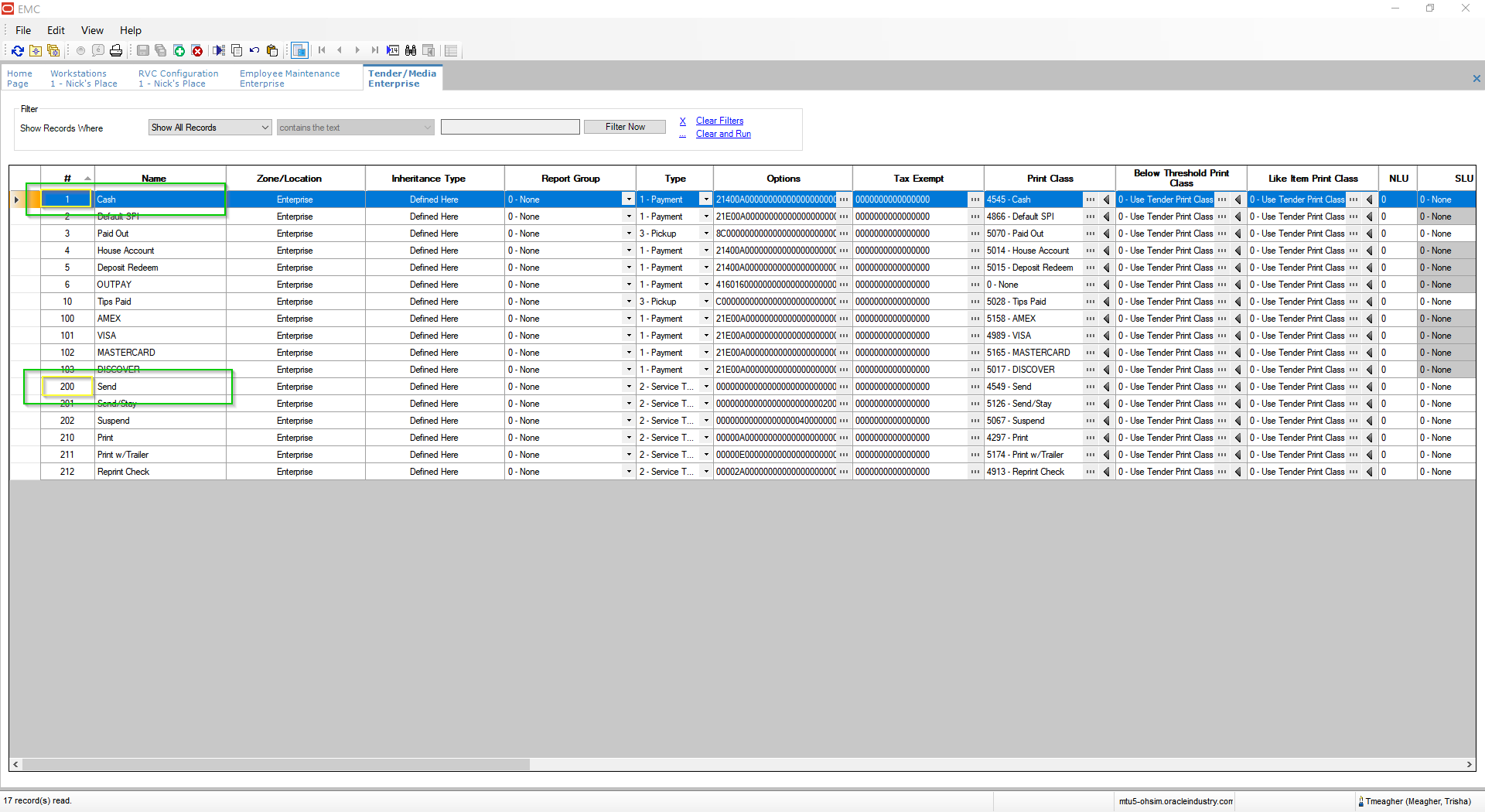Toggle Tax Exempt options for Cash record
Image resolution: width=1485 pixels, height=812 pixels.
(974, 200)
